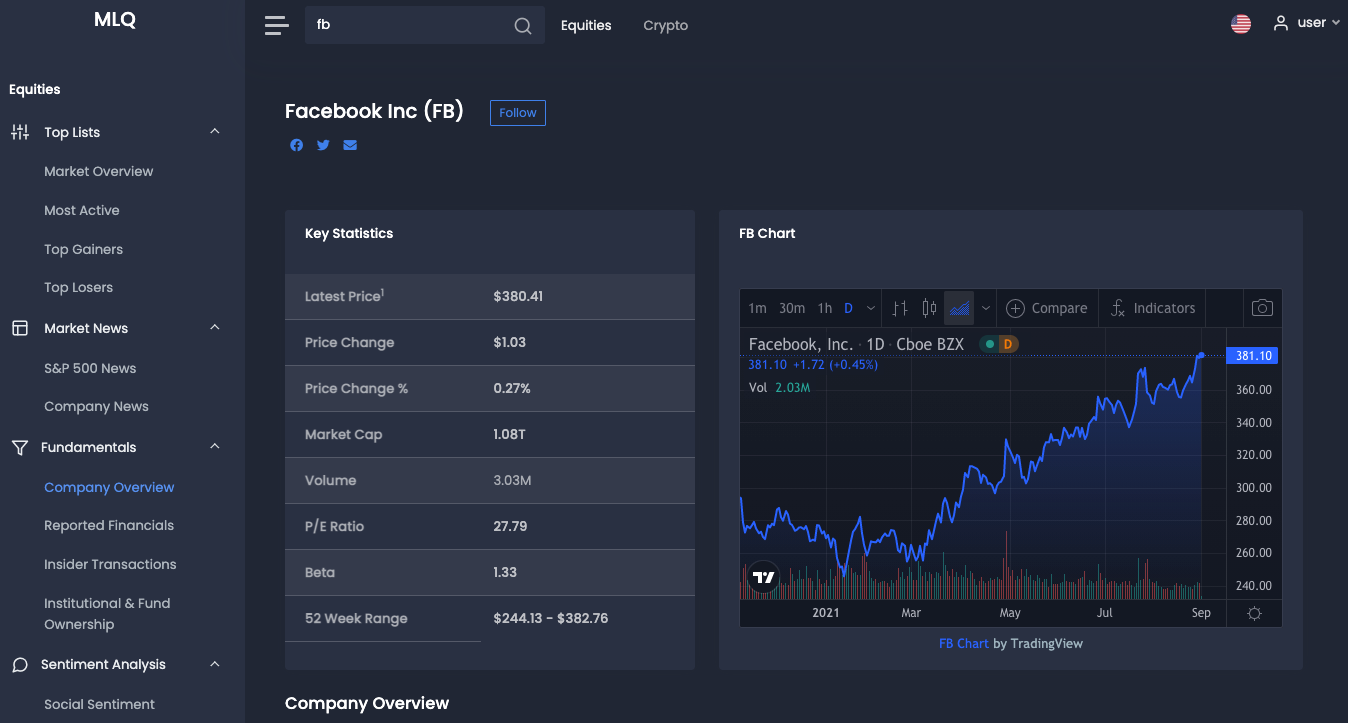Switch to the Crypto tab
The width and height of the screenshot is (1348, 723).
tap(666, 26)
